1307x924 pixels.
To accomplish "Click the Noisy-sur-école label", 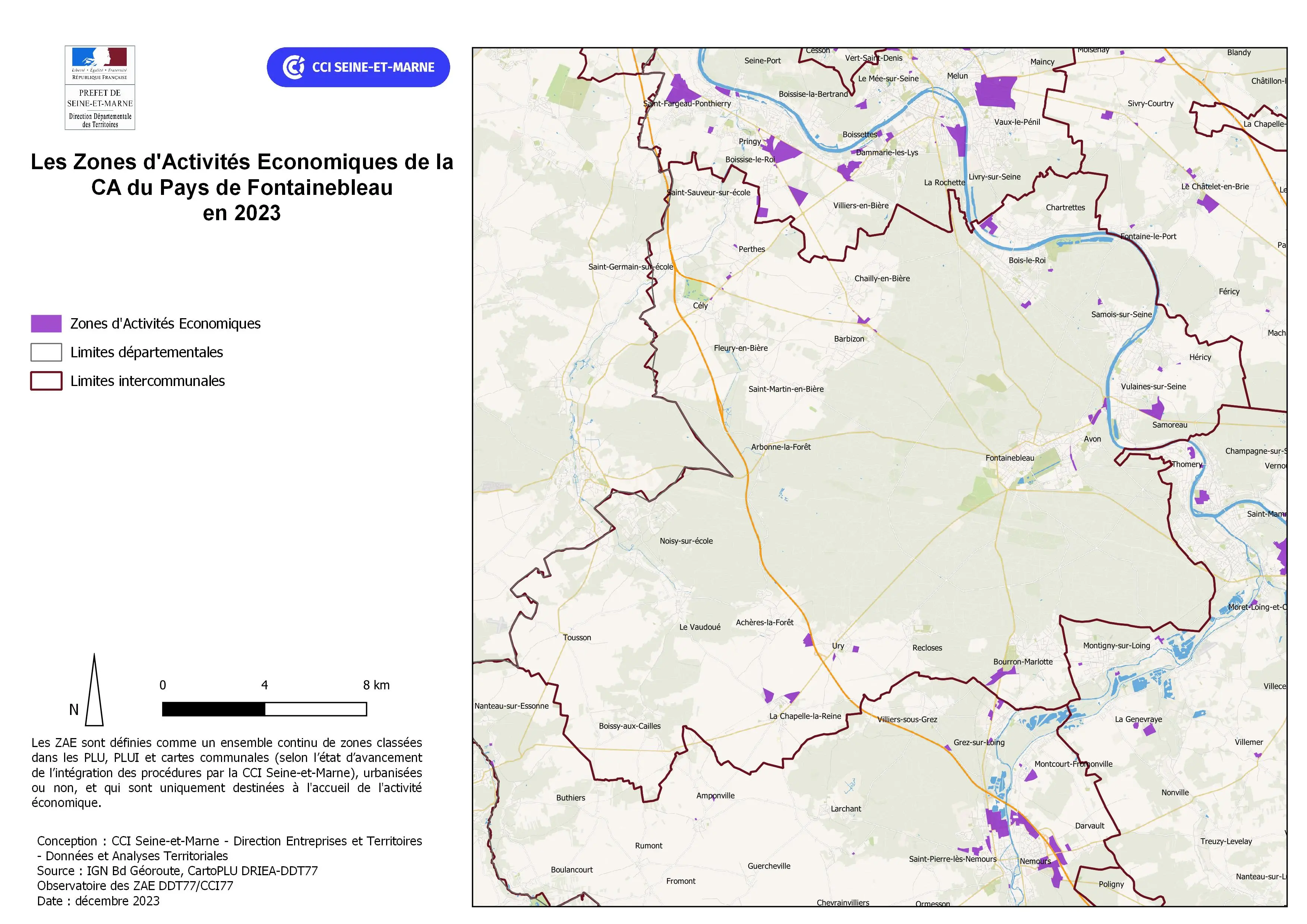I will (686, 541).
